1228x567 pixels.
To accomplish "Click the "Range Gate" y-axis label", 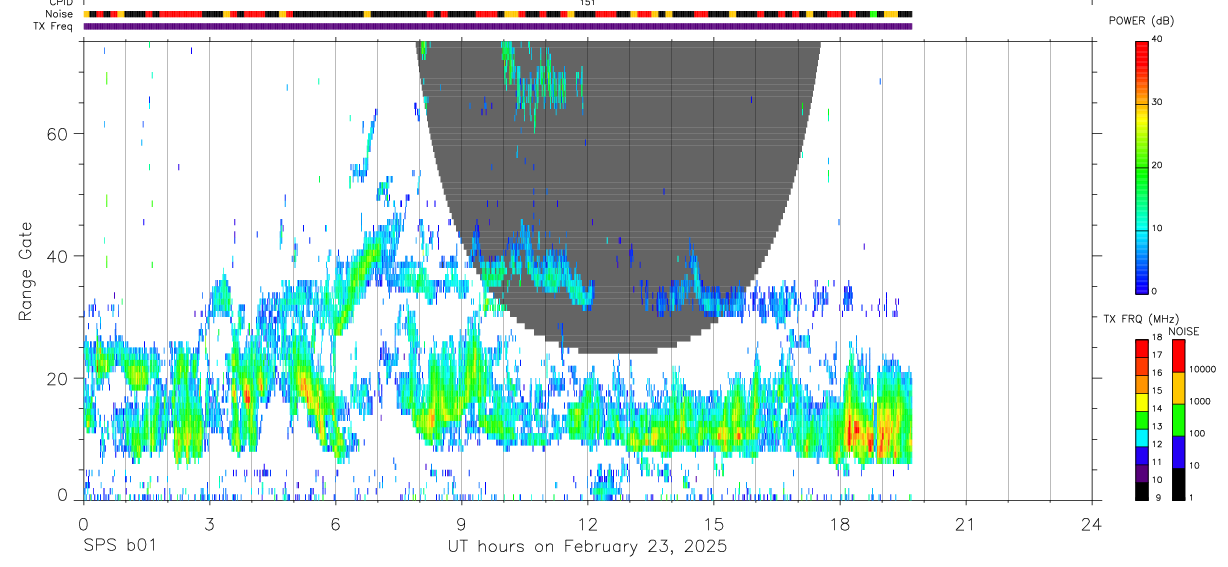I will pyautogui.click(x=27, y=271).
